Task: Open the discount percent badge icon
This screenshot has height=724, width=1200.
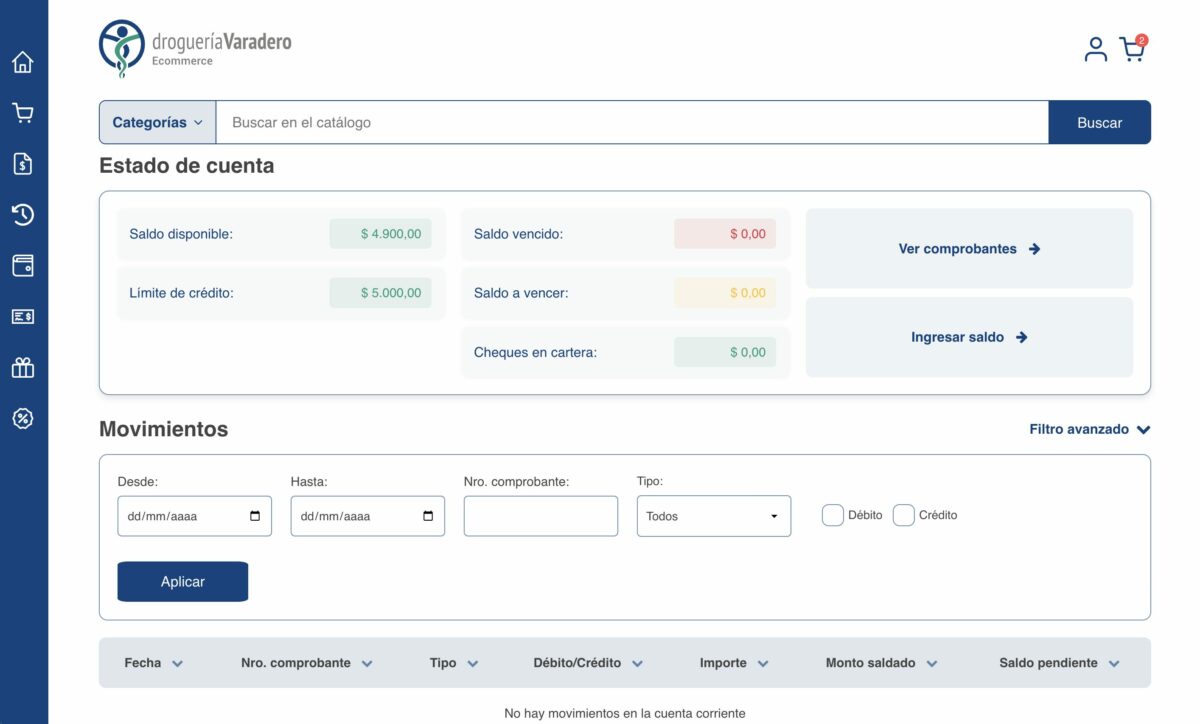Action: pyautogui.click(x=23, y=418)
